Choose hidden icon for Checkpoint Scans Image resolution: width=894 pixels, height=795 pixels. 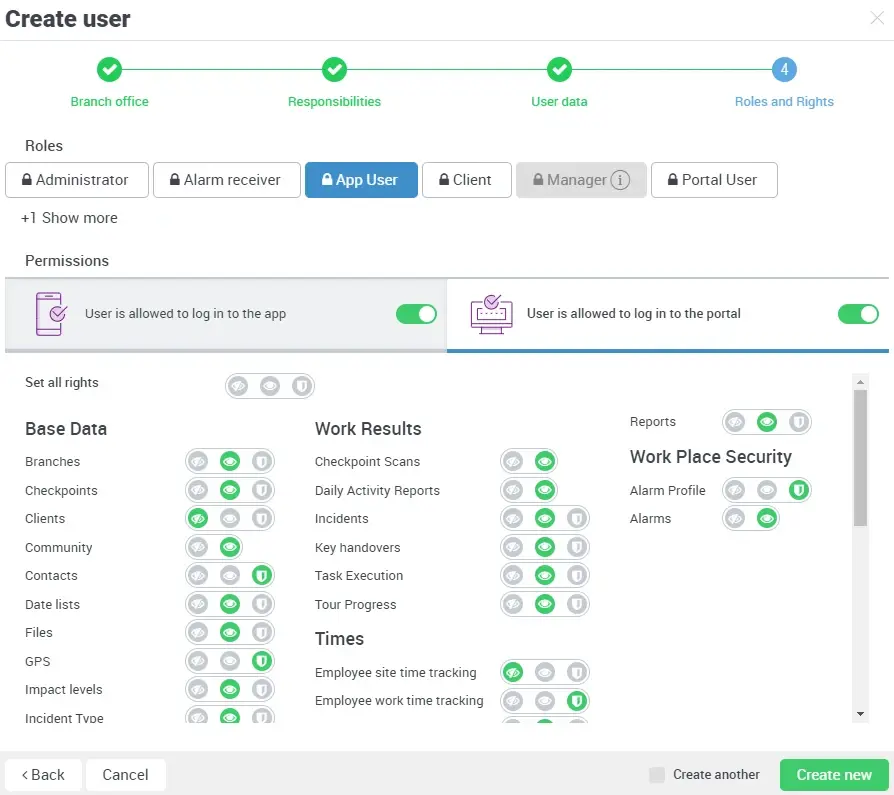point(514,462)
